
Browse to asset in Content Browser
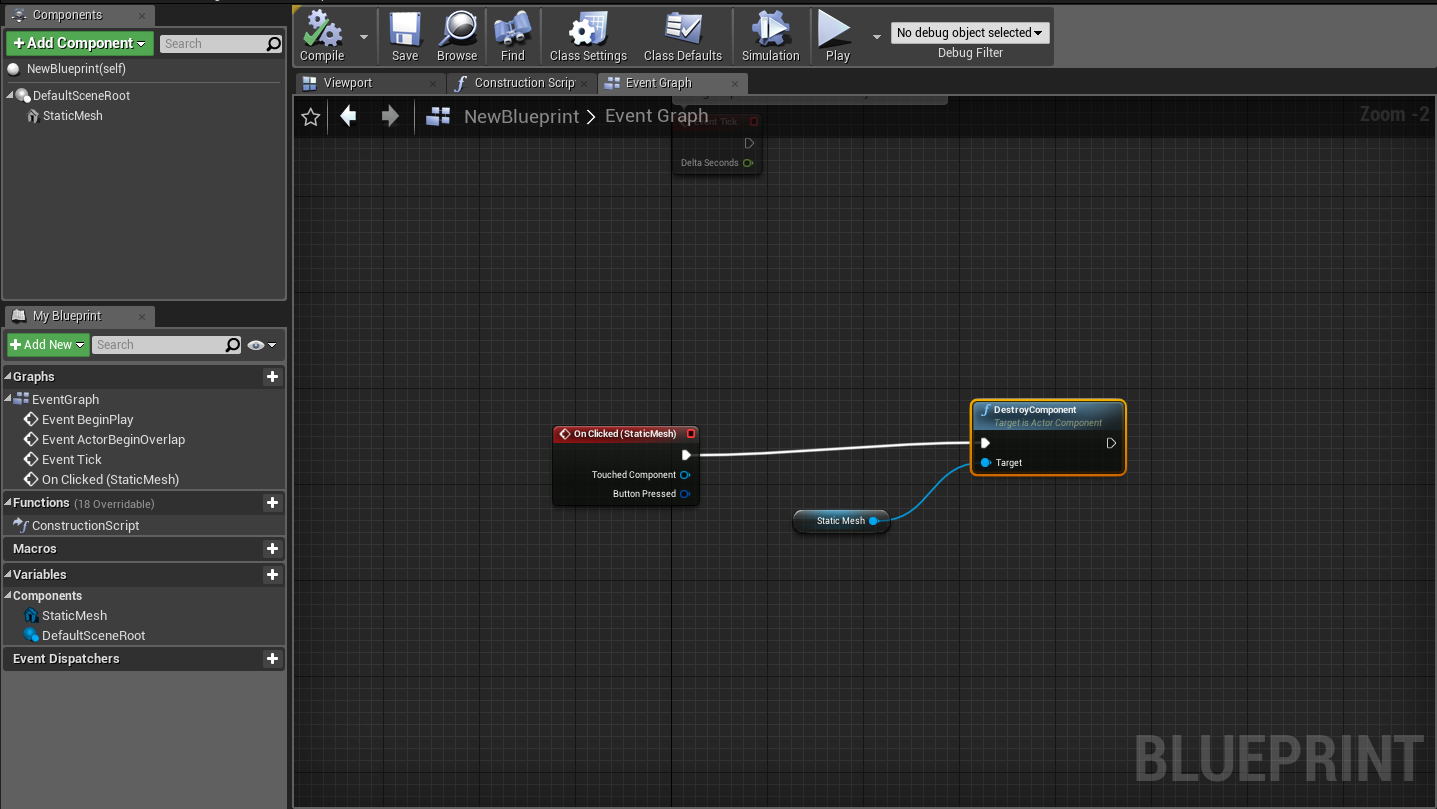457,37
